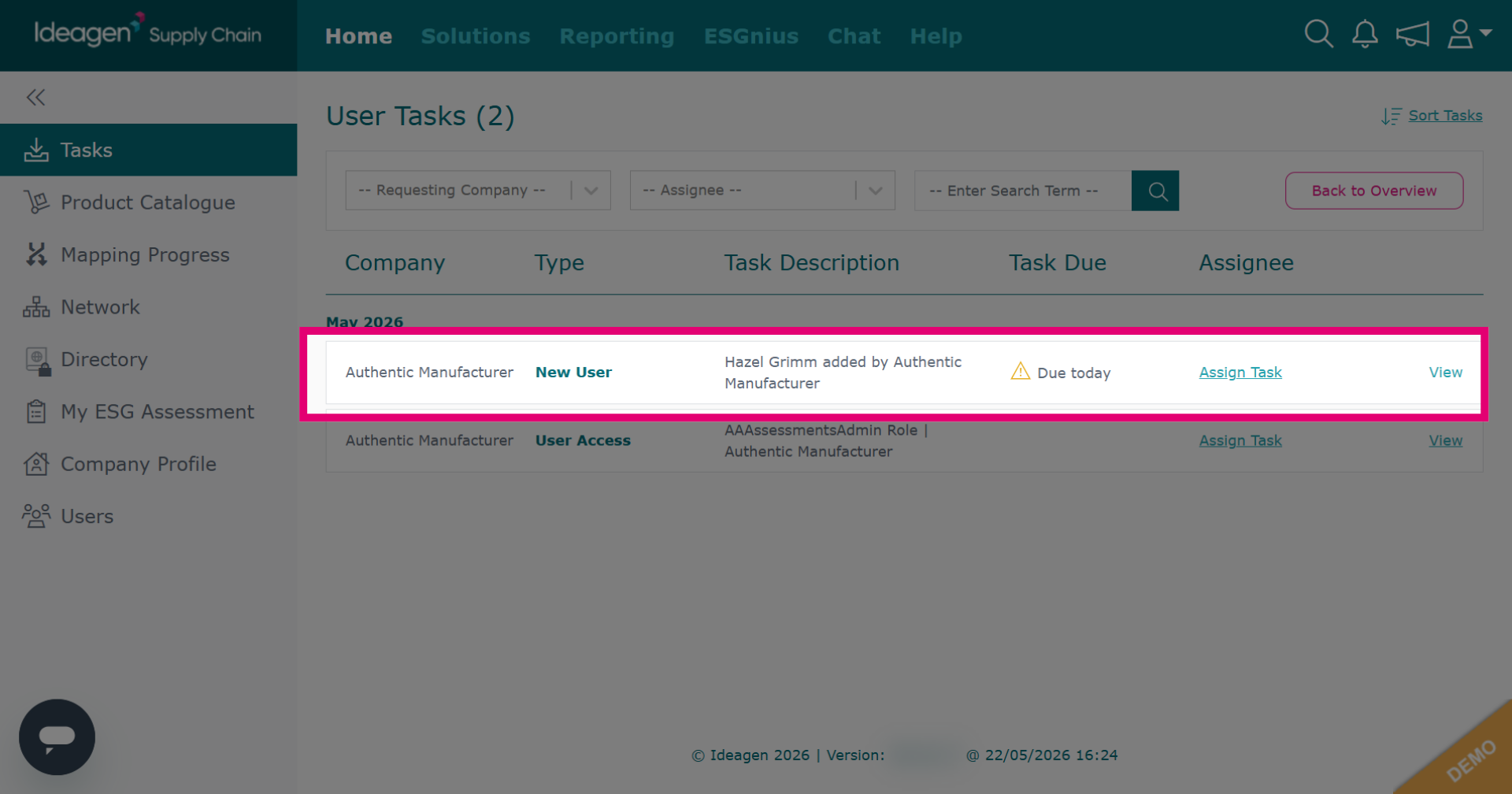Viewport: 1512px width, 794px height.
Task: Click the Assignee column header
Action: [x=1246, y=263]
